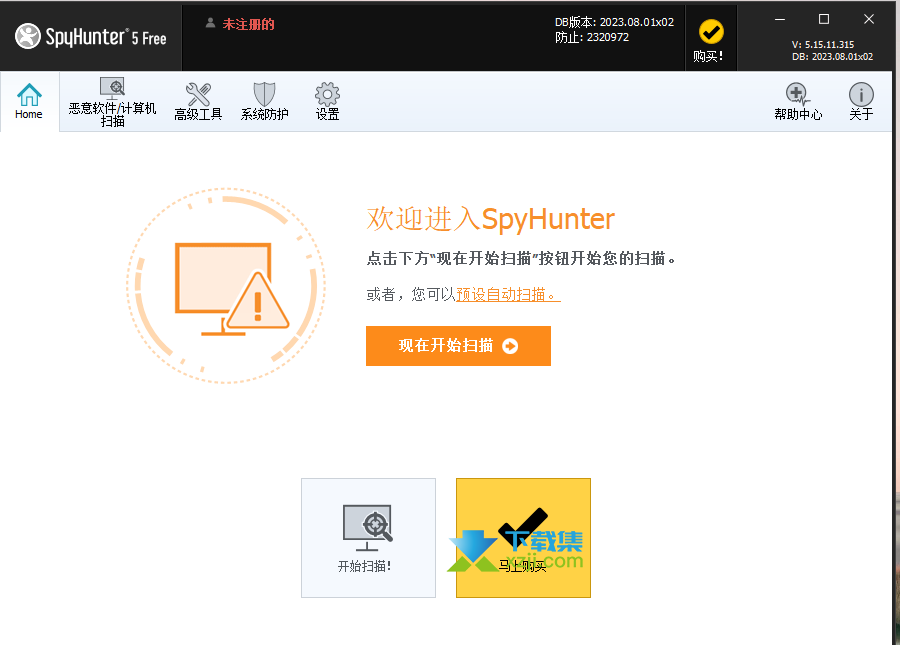
Task: Click the 开始扫描! tile
Action: (x=368, y=538)
